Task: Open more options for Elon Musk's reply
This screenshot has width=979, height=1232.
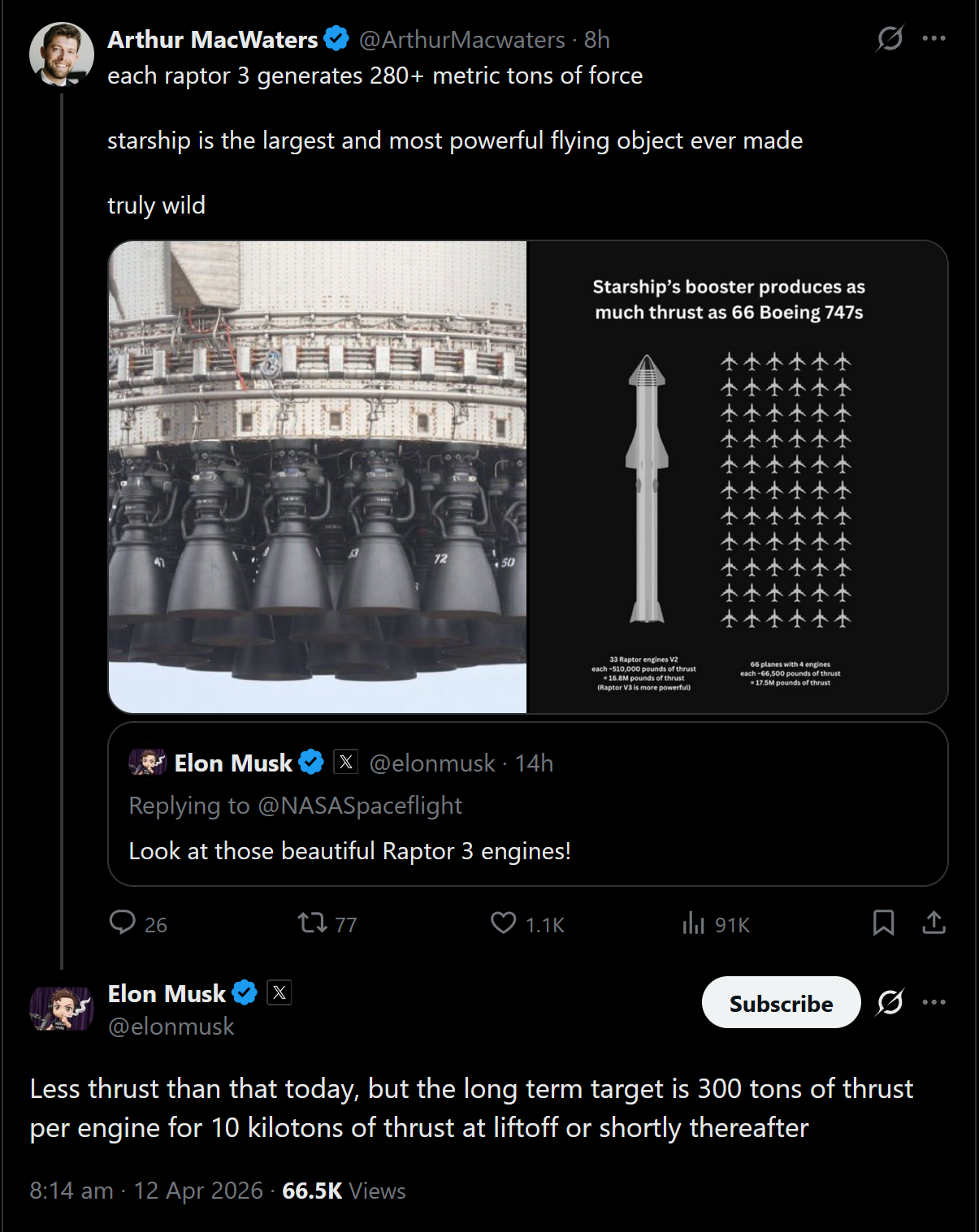Action: (934, 1002)
